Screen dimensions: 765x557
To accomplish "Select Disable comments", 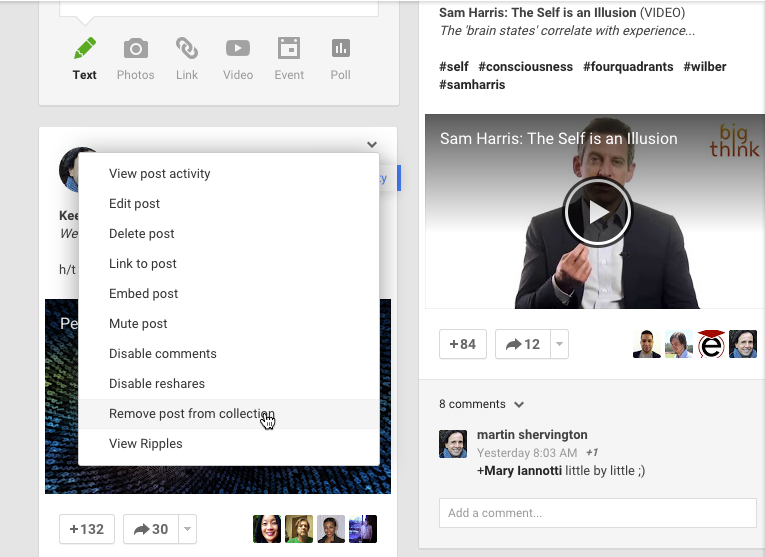I will tap(229, 354).
